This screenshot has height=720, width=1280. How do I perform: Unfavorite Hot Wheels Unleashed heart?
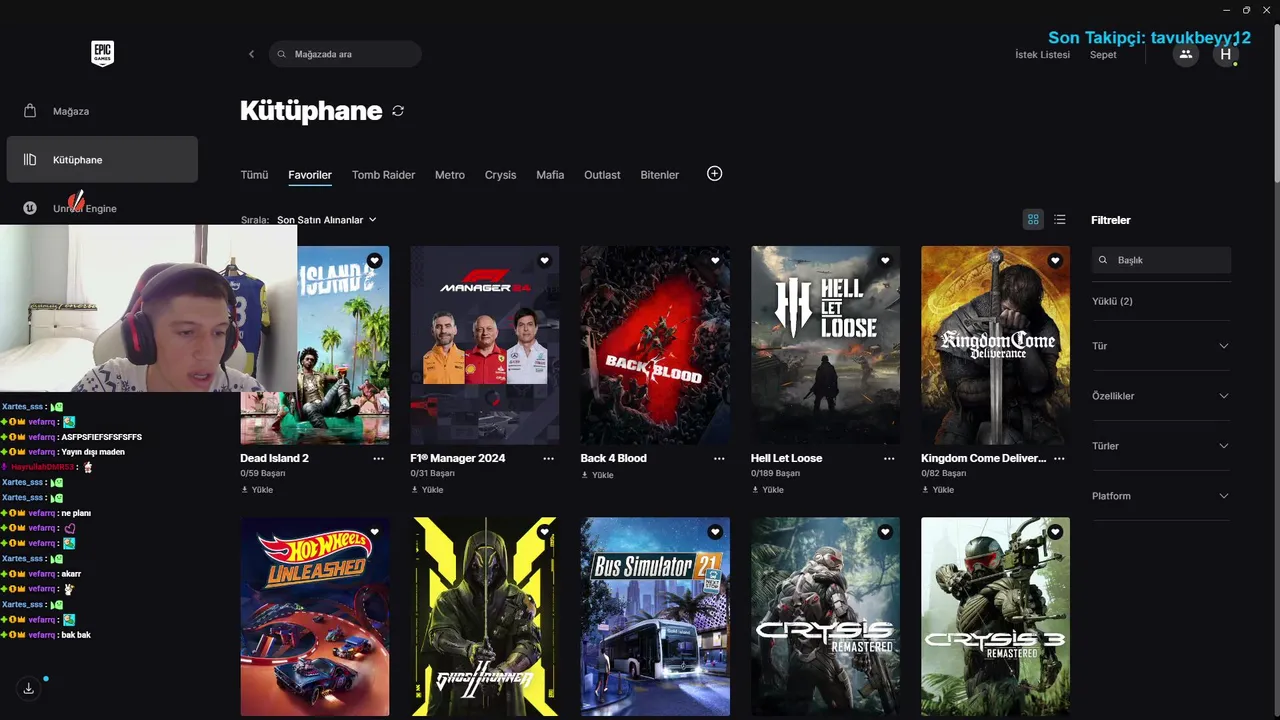click(x=374, y=532)
